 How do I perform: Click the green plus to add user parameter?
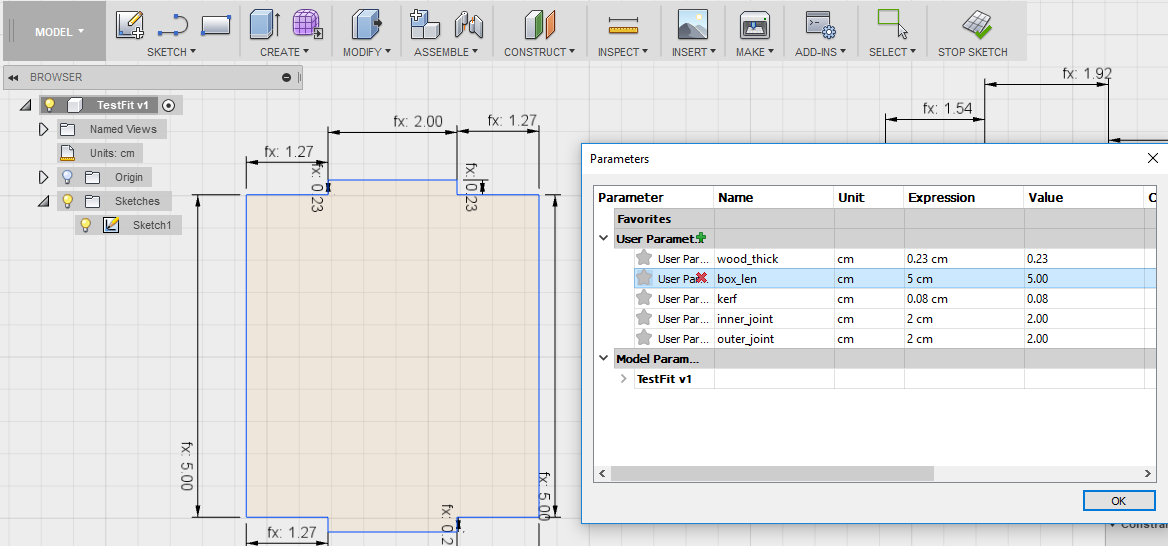pyautogui.click(x=701, y=238)
